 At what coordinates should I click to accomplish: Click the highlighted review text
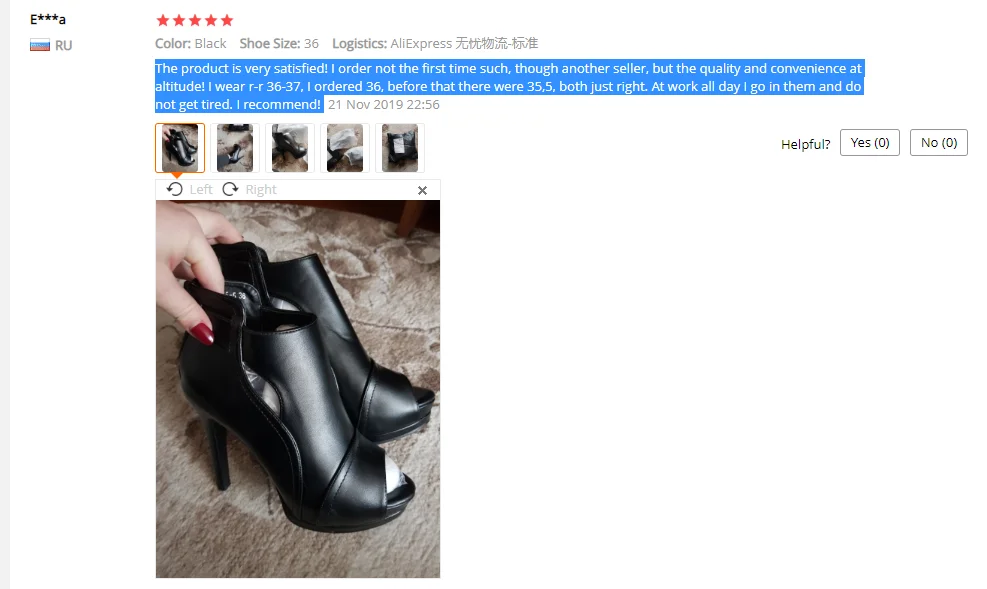(509, 86)
